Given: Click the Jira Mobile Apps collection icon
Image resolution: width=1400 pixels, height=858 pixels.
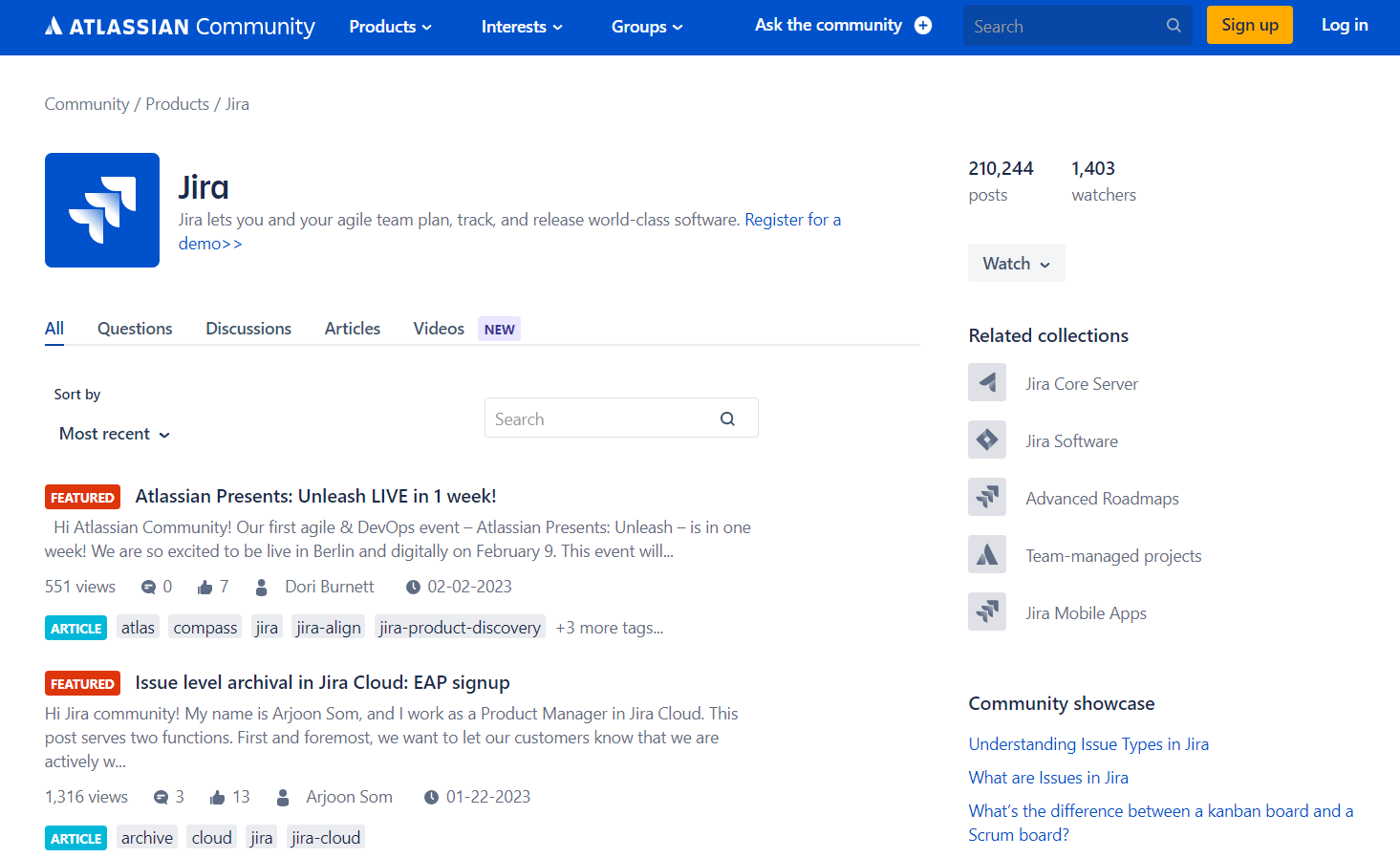Looking at the screenshot, I should click(x=987, y=612).
